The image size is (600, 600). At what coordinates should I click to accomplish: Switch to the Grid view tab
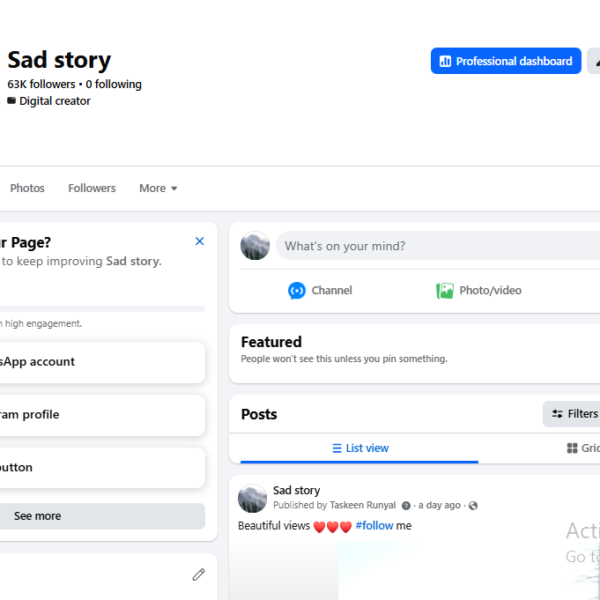[x=583, y=448]
